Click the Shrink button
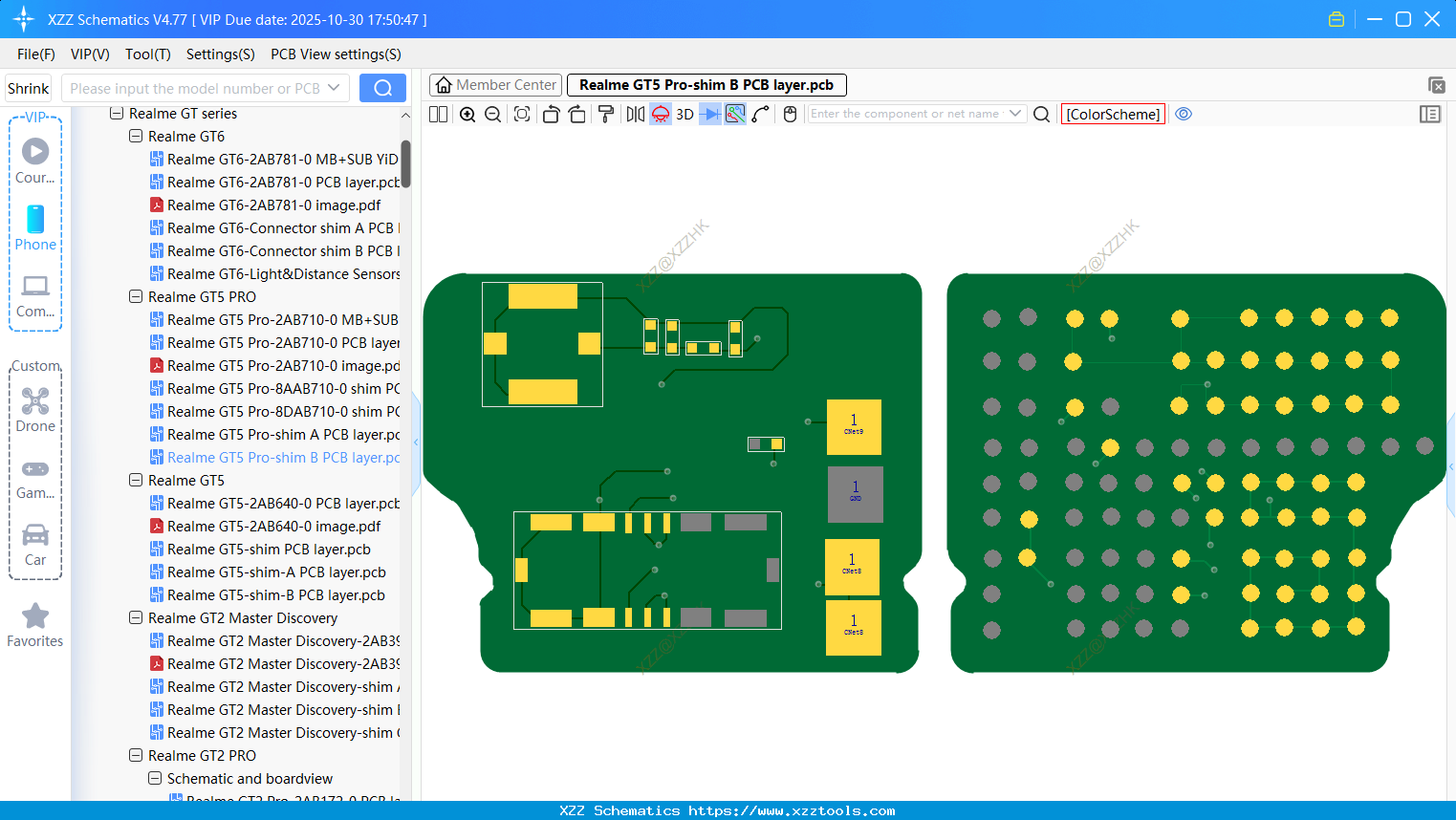The width and height of the screenshot is (1456, 820). (x=28, y=88)
